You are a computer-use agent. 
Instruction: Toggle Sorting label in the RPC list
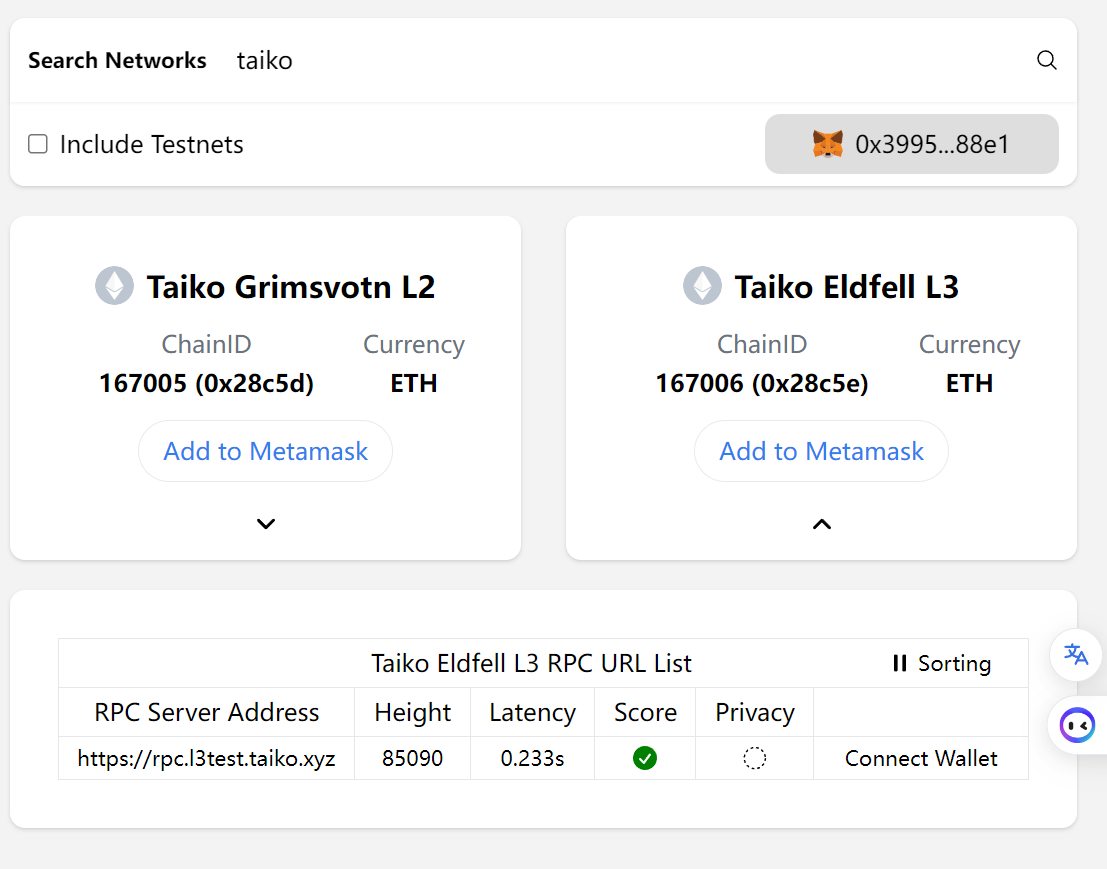click(x=955, y=664)
